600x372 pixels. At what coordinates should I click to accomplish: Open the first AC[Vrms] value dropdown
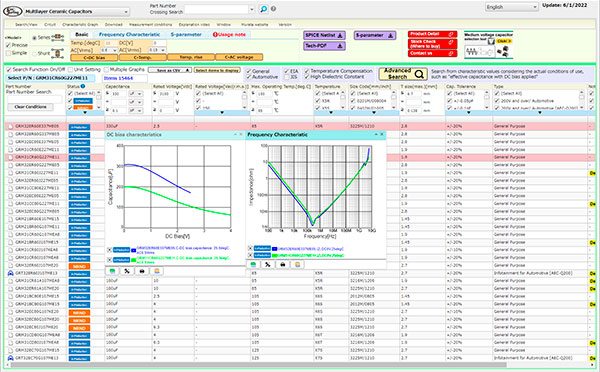(109, 50)
